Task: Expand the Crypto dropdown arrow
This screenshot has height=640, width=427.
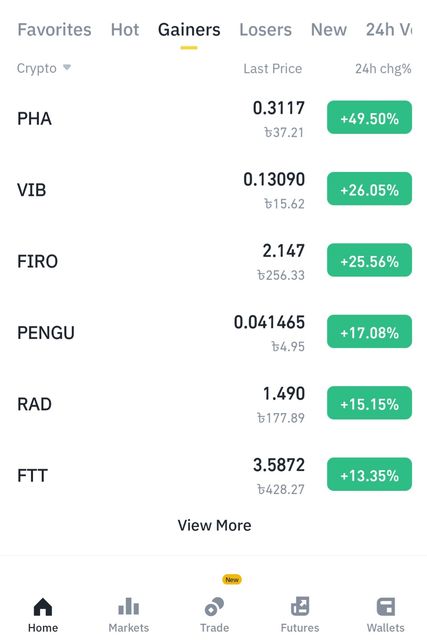Action: point(67,67)
